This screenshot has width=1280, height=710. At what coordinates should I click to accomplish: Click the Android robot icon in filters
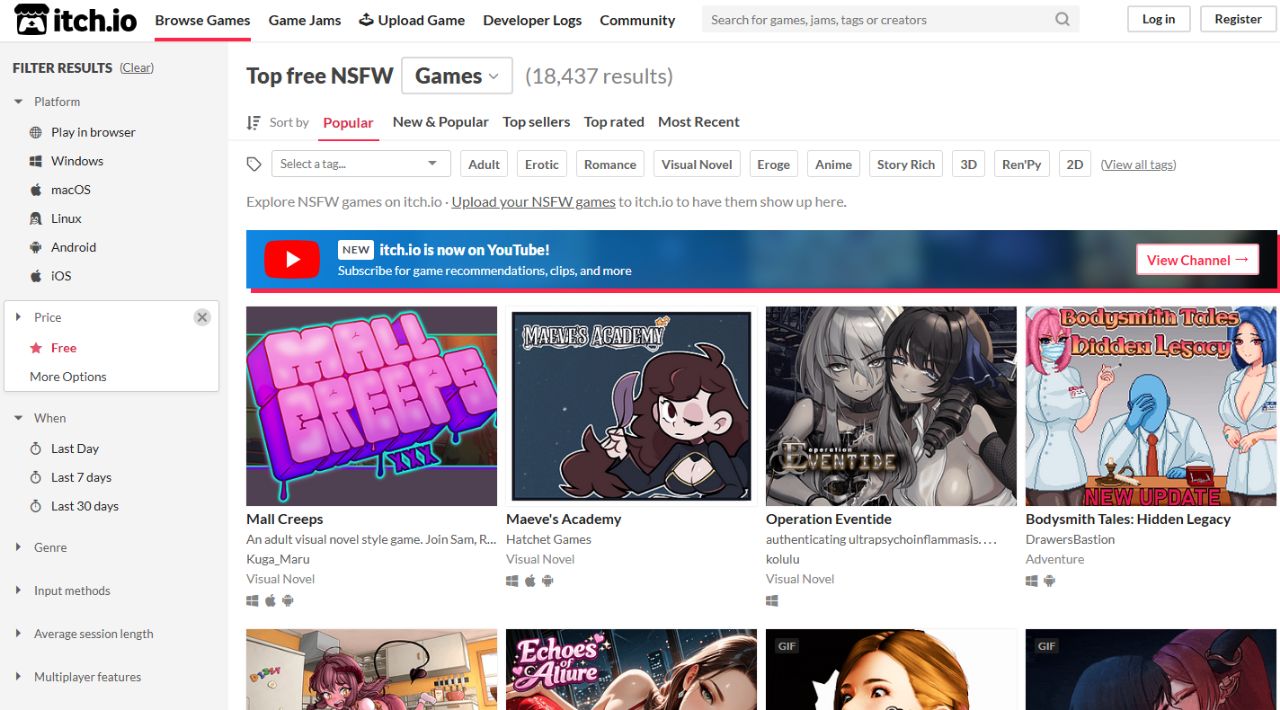point(36,247)
